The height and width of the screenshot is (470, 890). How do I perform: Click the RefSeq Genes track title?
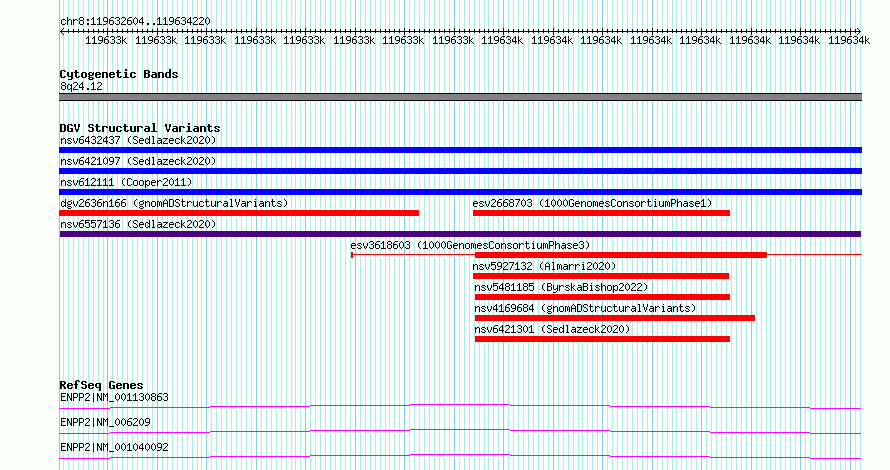click(101, 385)
